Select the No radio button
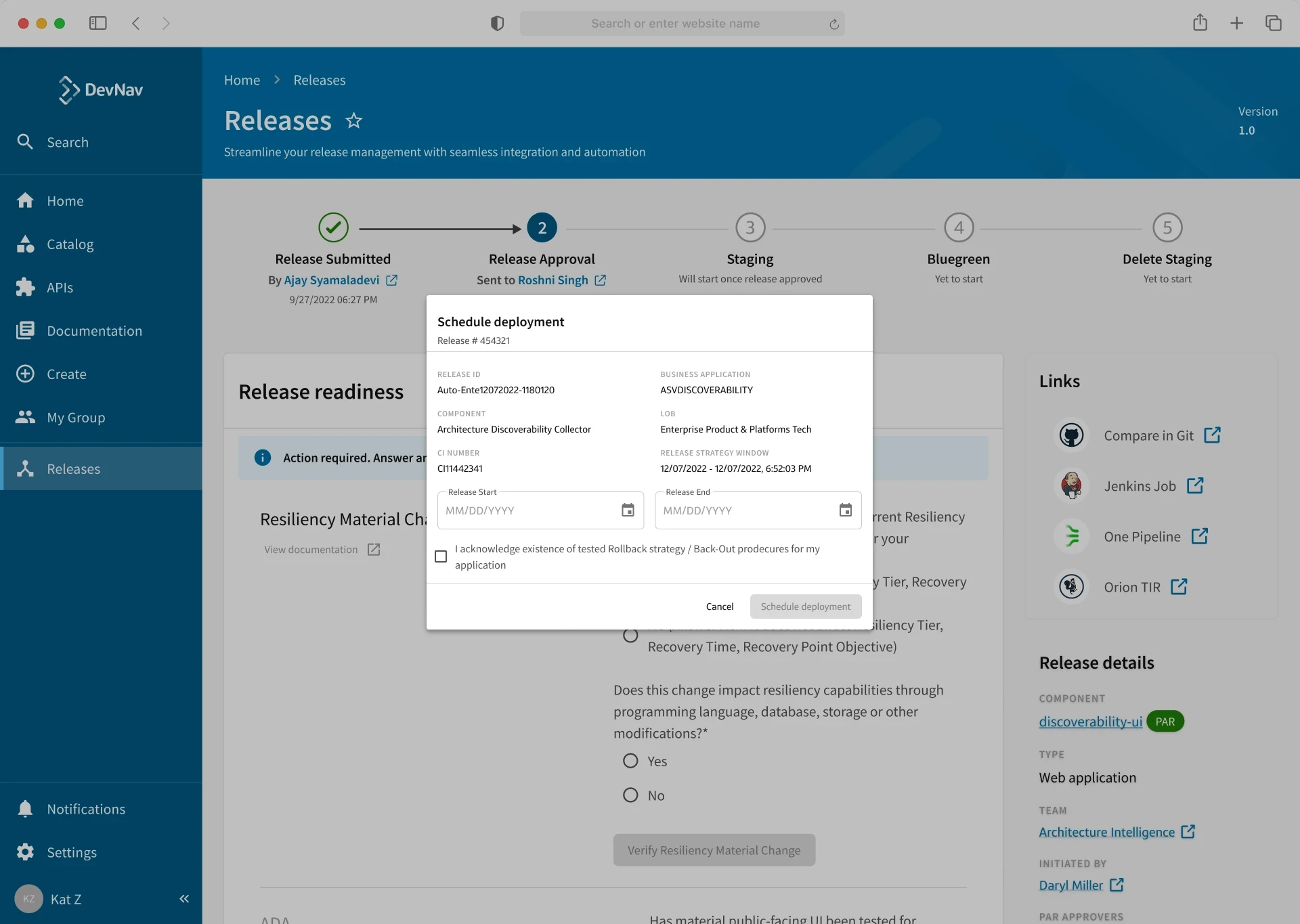 coord(630,795)
